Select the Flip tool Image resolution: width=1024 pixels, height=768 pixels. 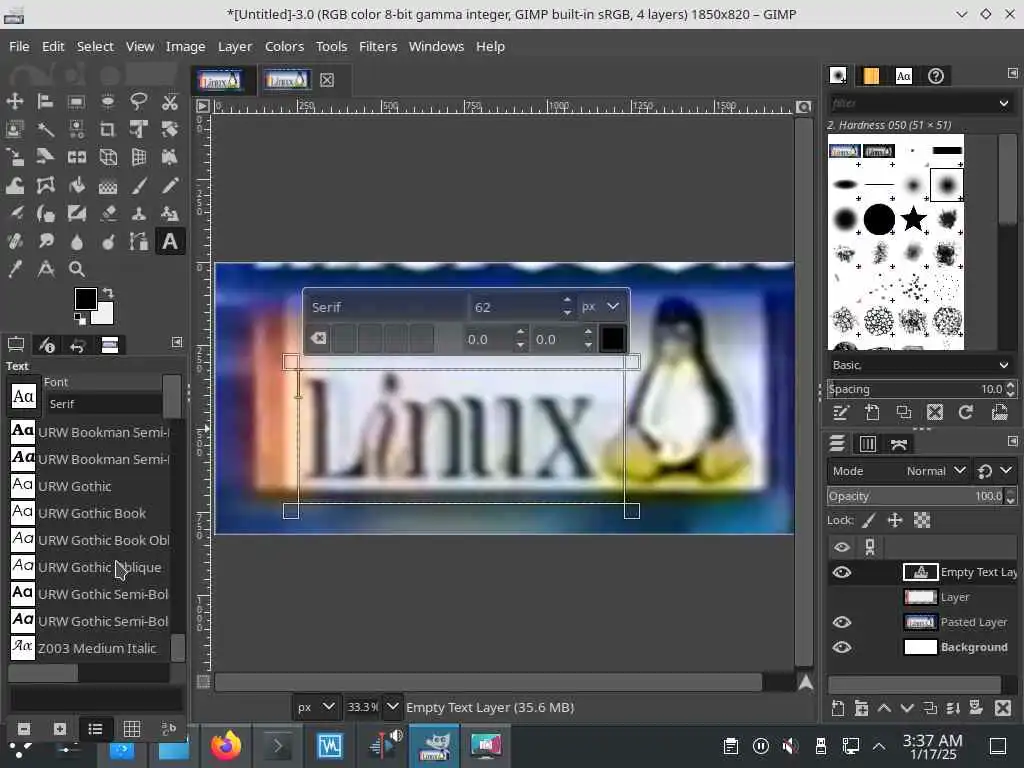(x=76, y=157)
